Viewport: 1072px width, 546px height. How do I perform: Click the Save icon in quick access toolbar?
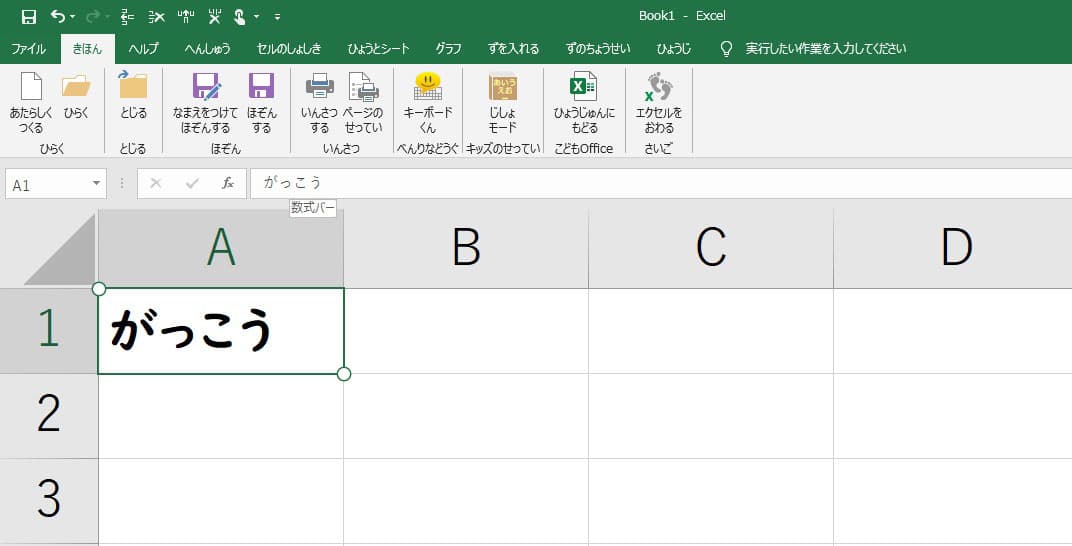(x=29, y=16)
